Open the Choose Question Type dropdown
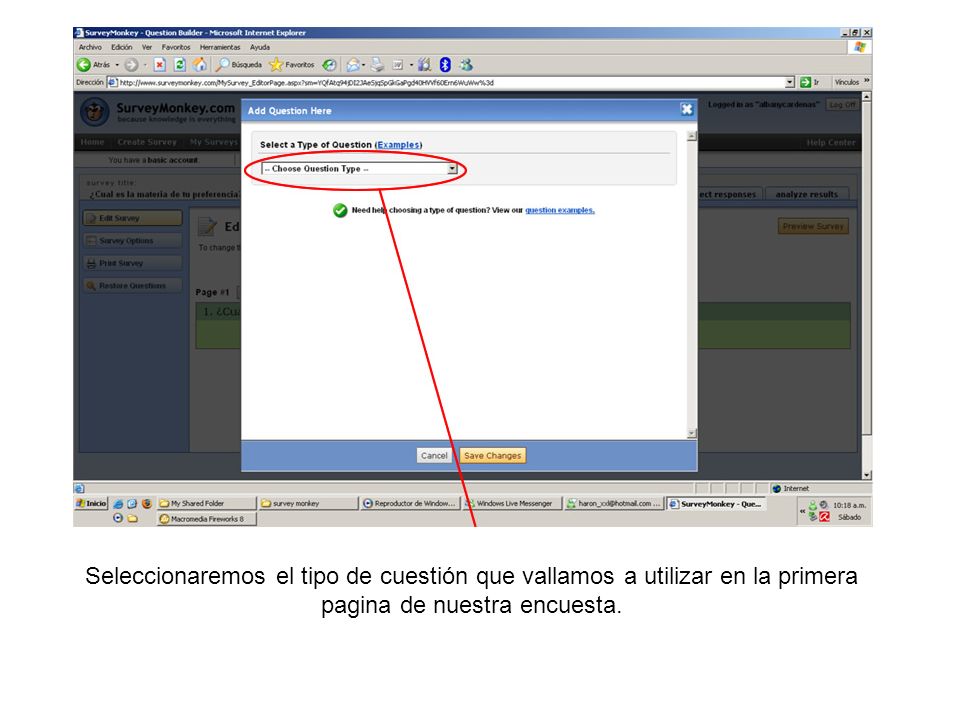 pyautogui.click(x=359, y=168)
